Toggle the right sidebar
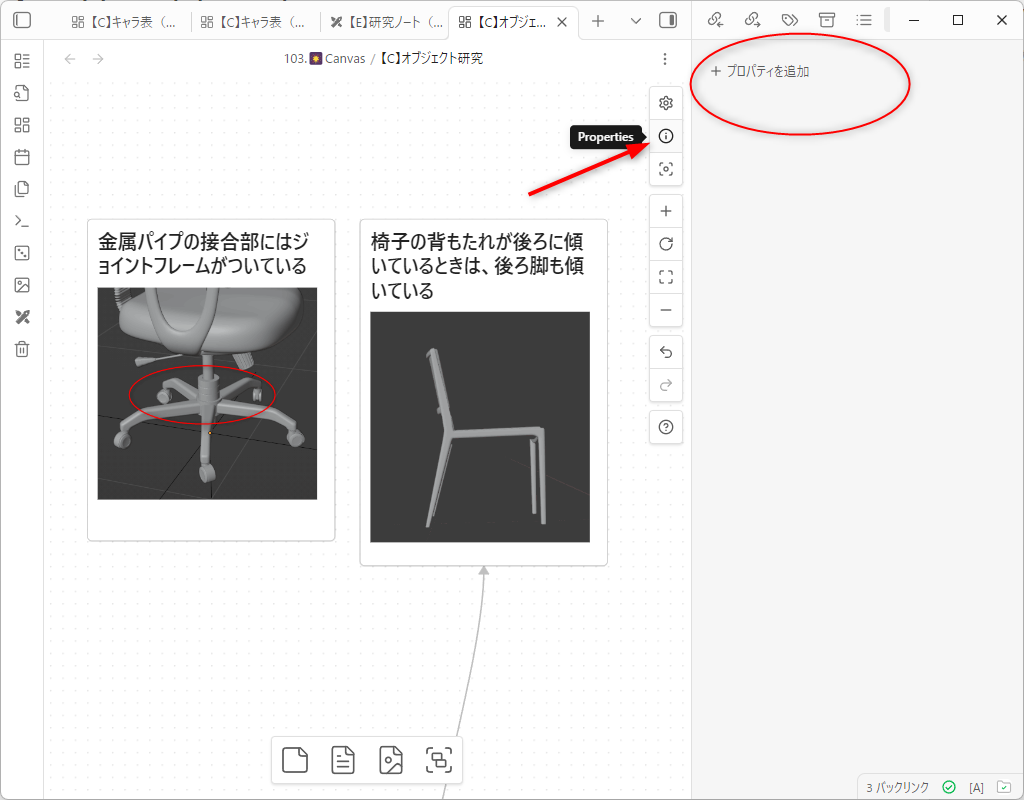The height and width of the screenshot is (800, 1024). [668, 20]
